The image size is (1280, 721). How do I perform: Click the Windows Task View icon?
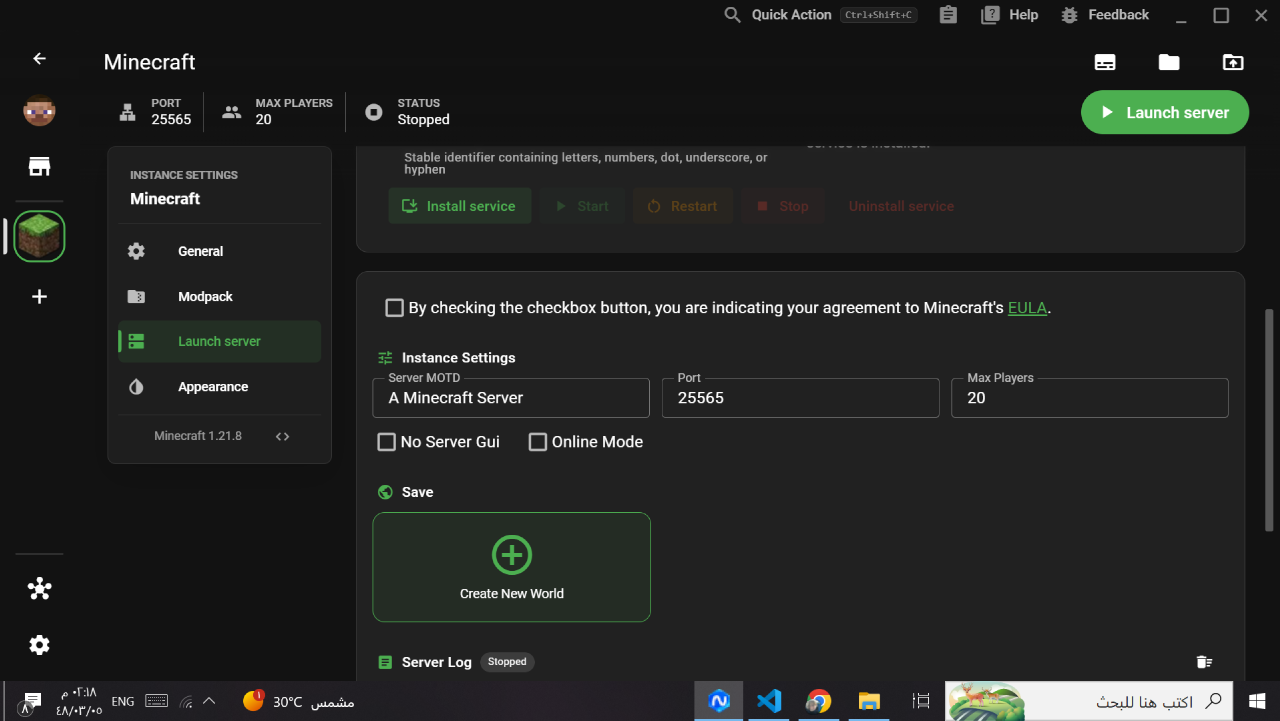[921, 701]
